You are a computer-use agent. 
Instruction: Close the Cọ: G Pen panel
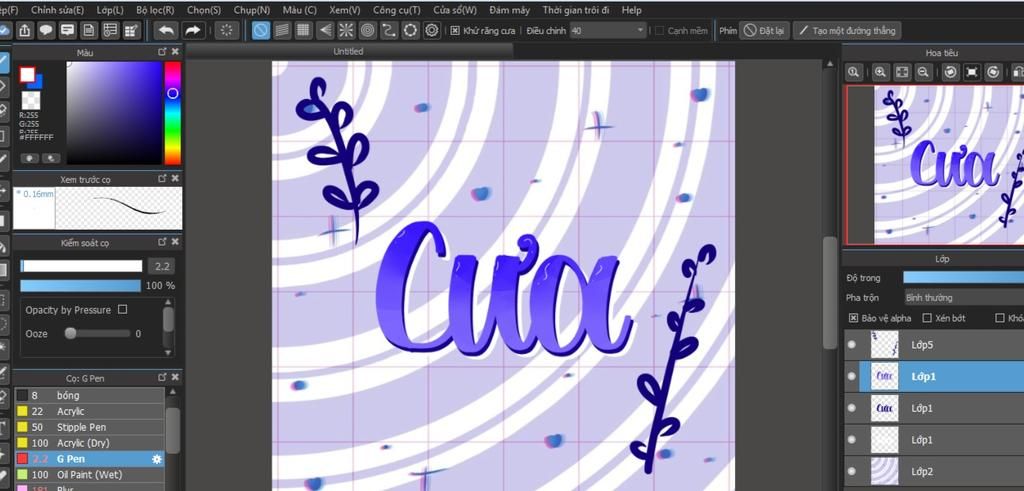tap(175, 377)
